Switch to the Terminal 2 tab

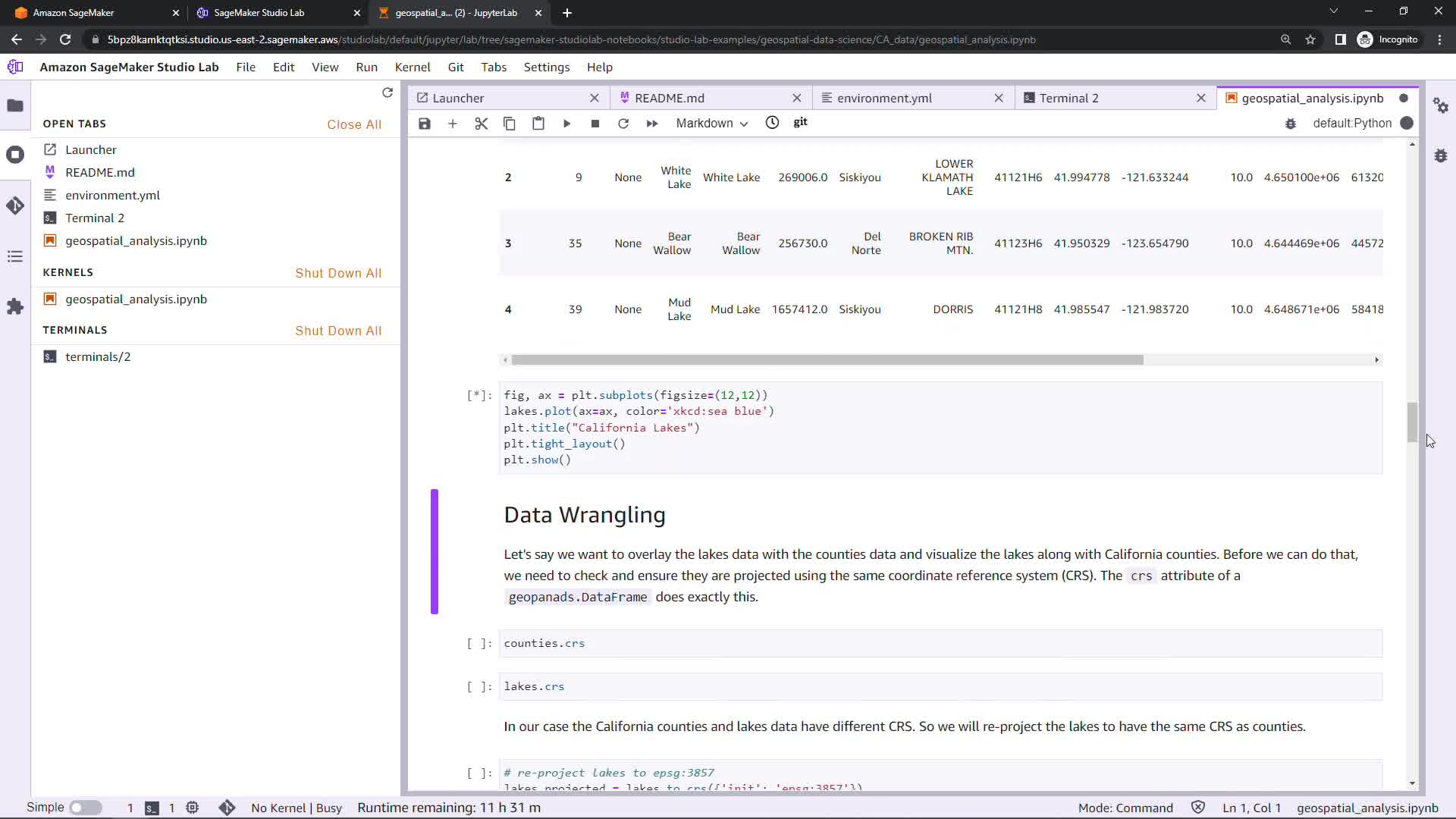click(x=1068, y=98)
